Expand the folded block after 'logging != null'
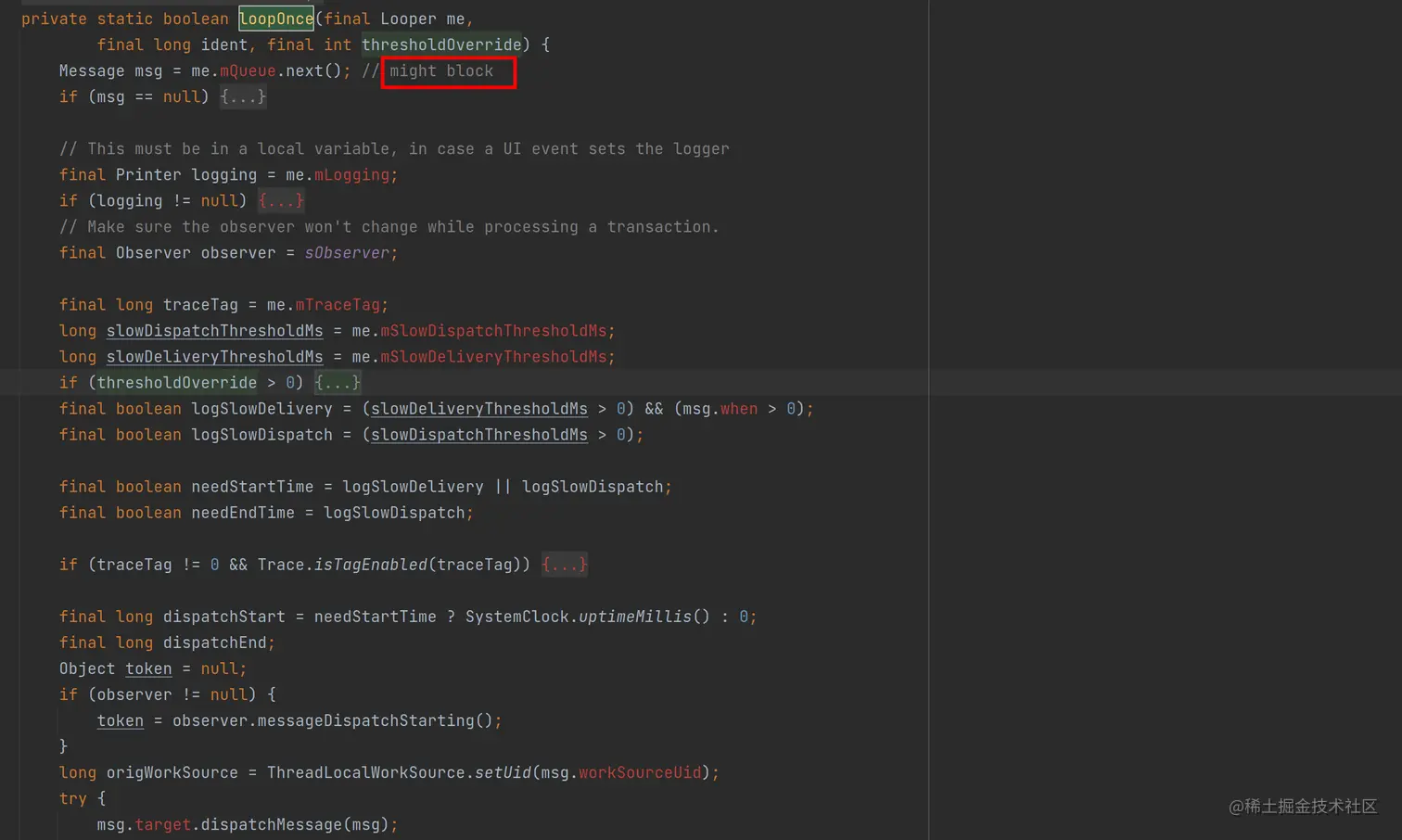The image size is (1402, 840). pos(281,200)
